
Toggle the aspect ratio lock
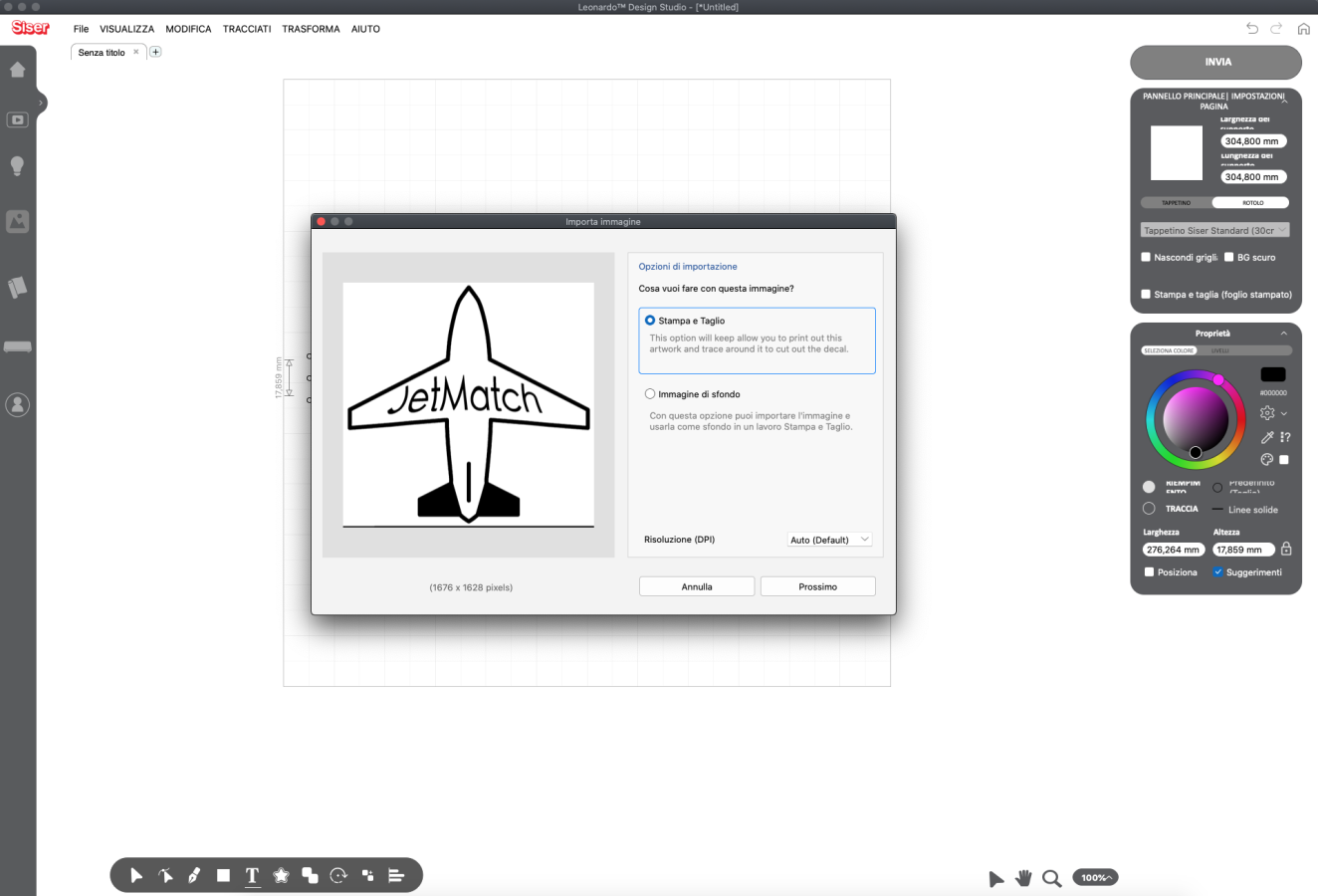[1286, 549]
